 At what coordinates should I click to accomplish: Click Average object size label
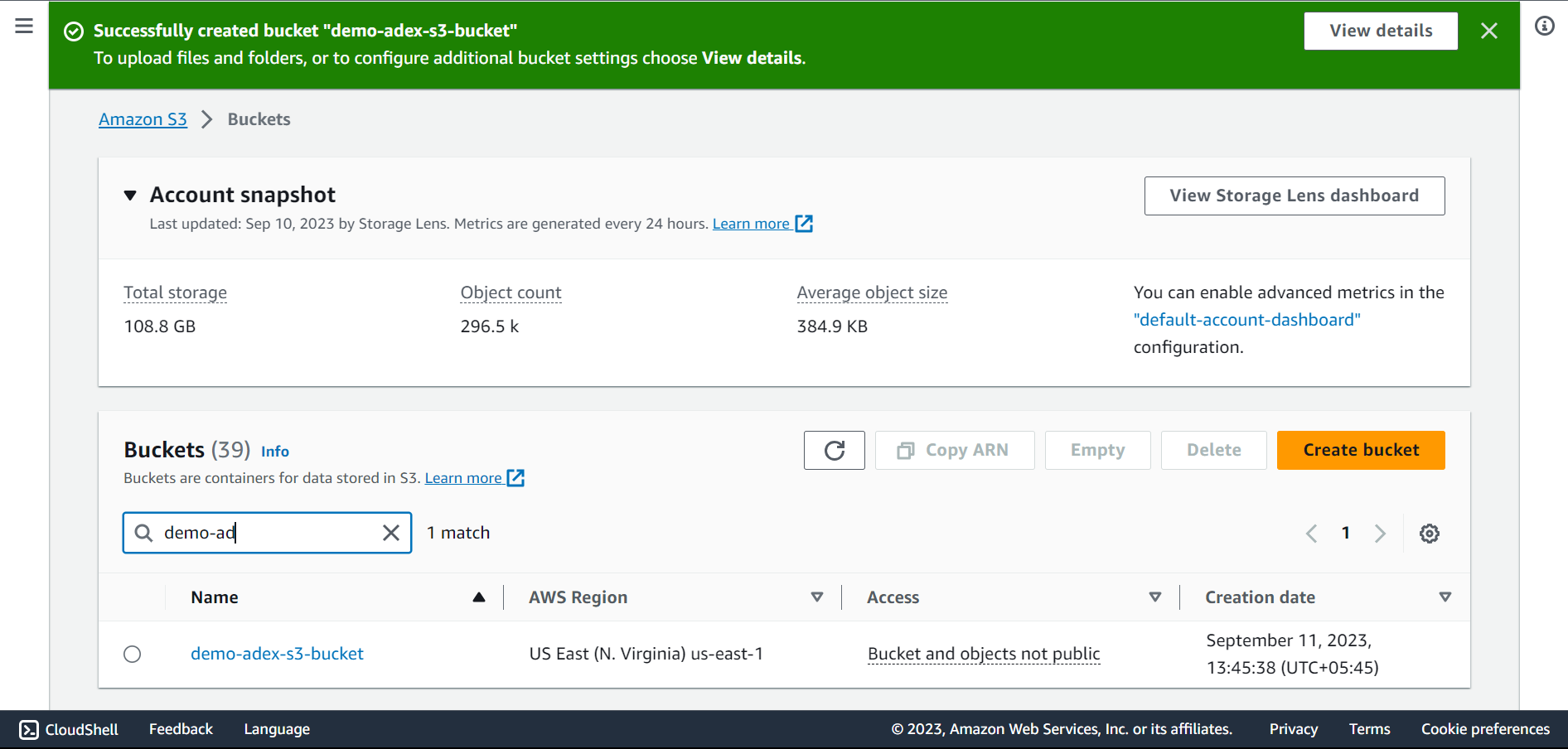click(872, 292)
